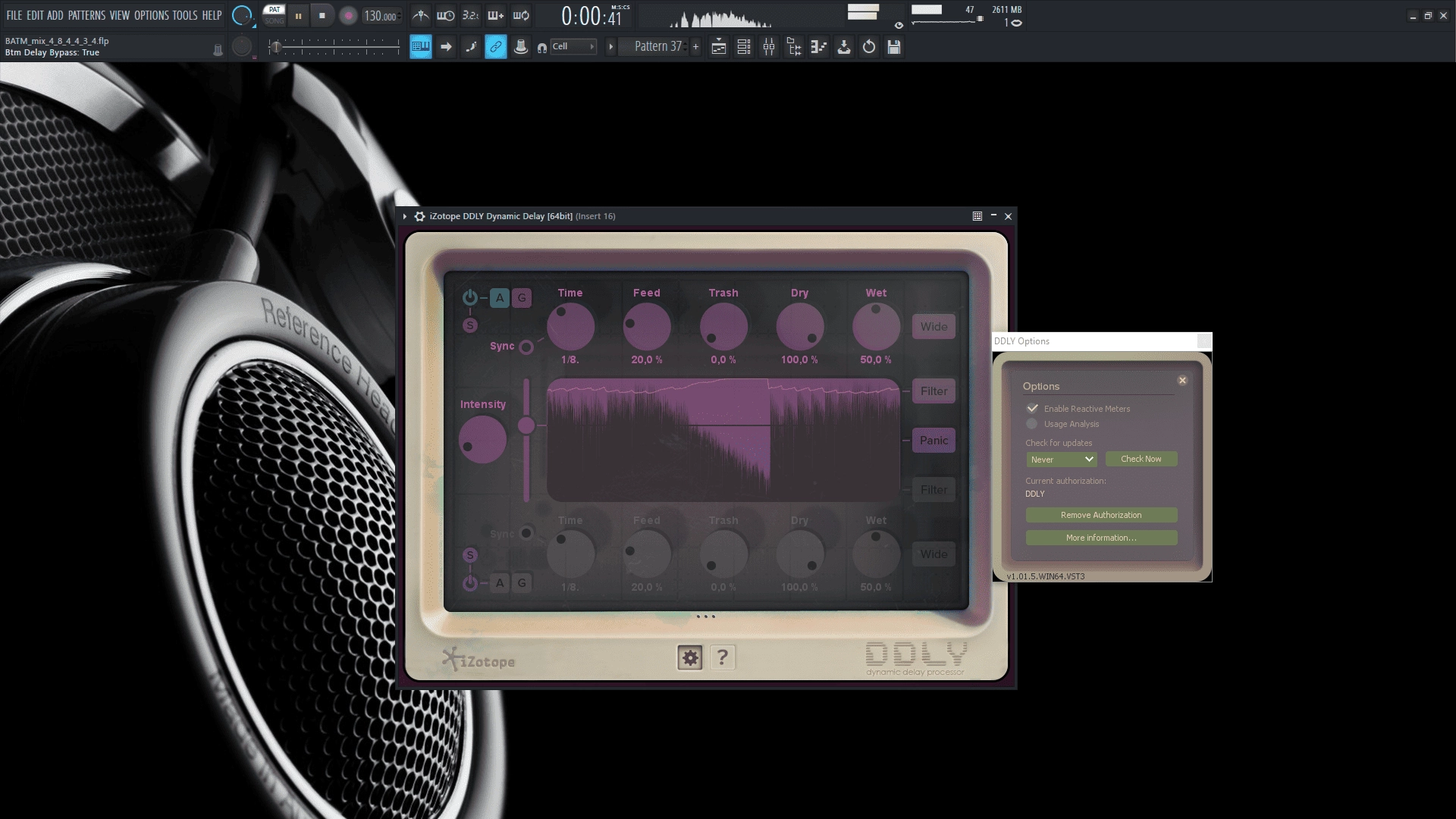Toggle the 3.2.1 countdown before recording icon
This screenshot has width=1456, height=819.
pyautogui.click(x=471, y=15)
